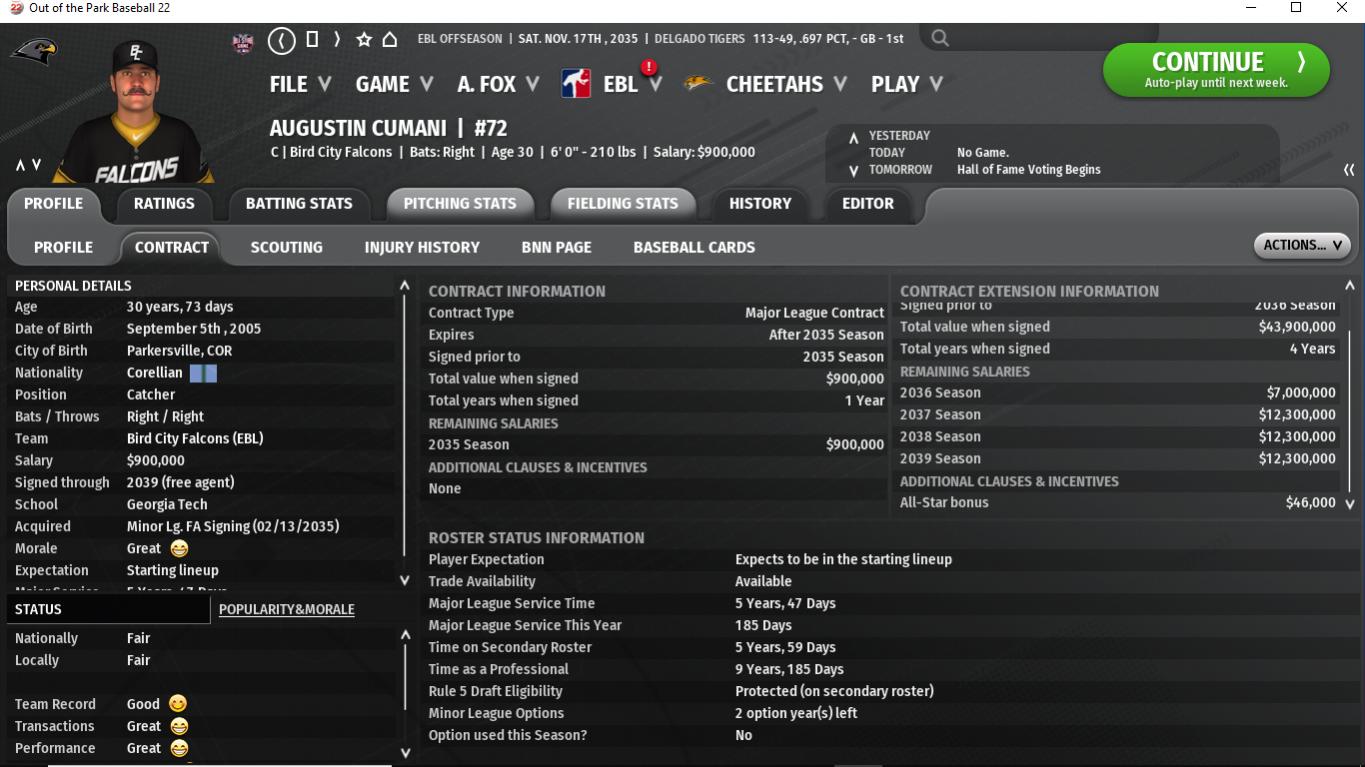Open the POPULARITY&MORALE link
1365x767 pixels.
[286, 609]
